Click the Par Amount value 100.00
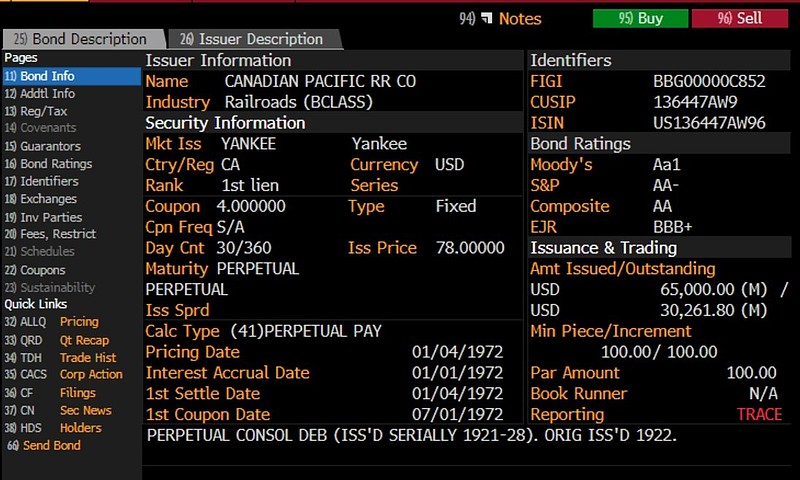Image resolution: width=800 pixels, height=480 pixels. tap(752, 372)
